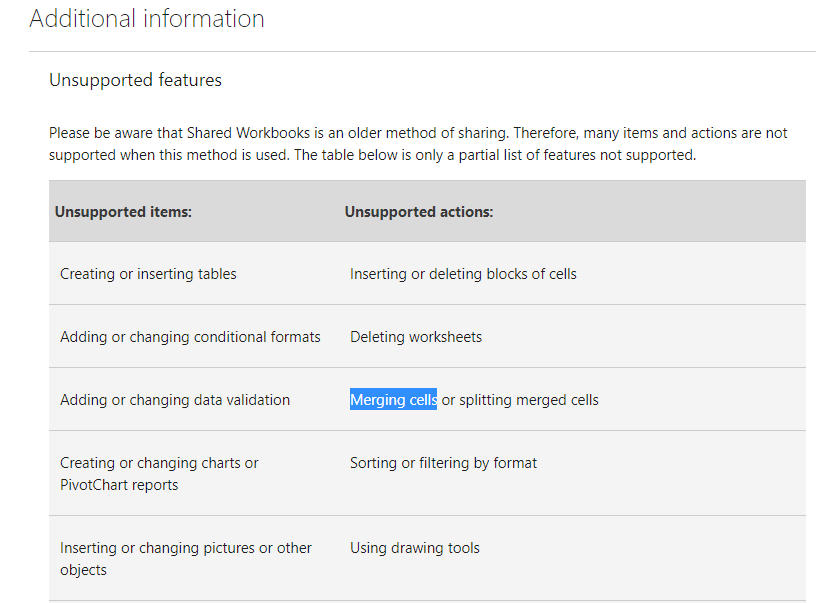Image resolution: width=816 pixels, height=603 pixels.
Task: Click the "Unsupported features" subheading
Action: (x=135, y=80)
